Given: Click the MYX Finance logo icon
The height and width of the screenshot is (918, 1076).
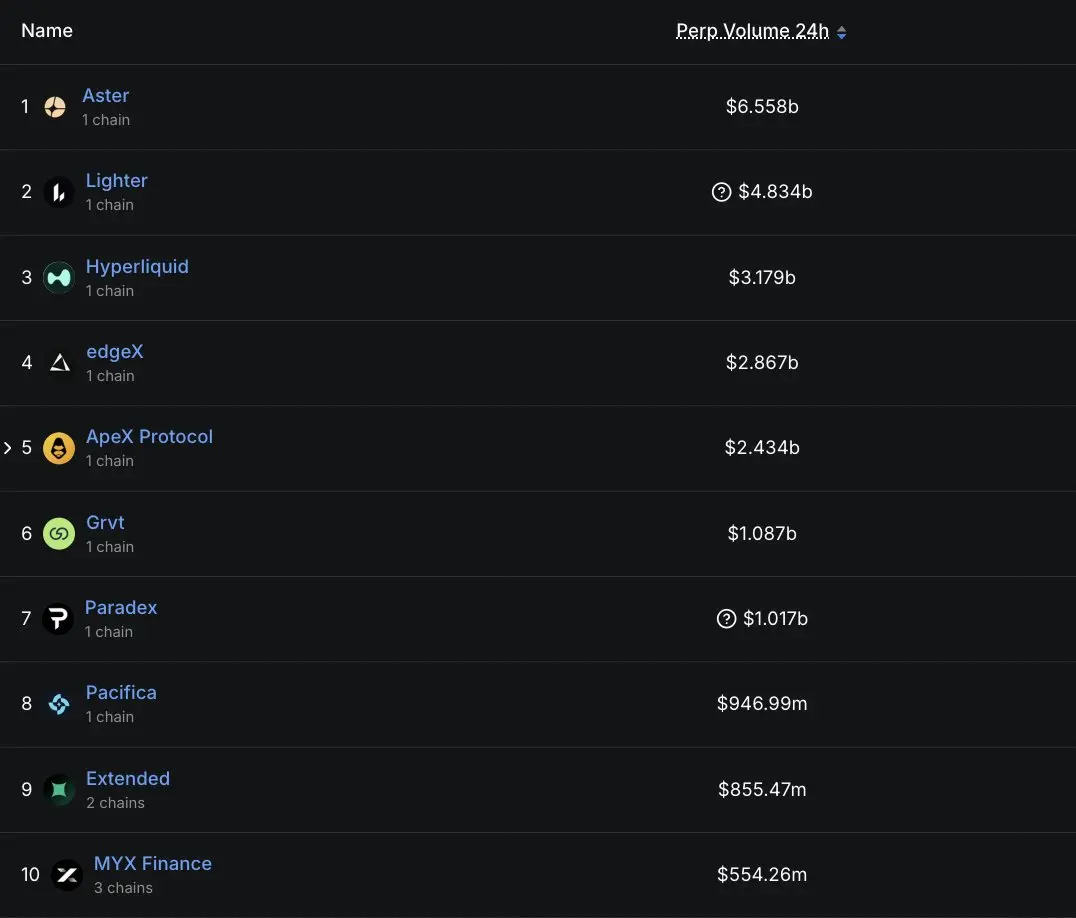Looking at the screenshot, I should (x=67, y=875).
